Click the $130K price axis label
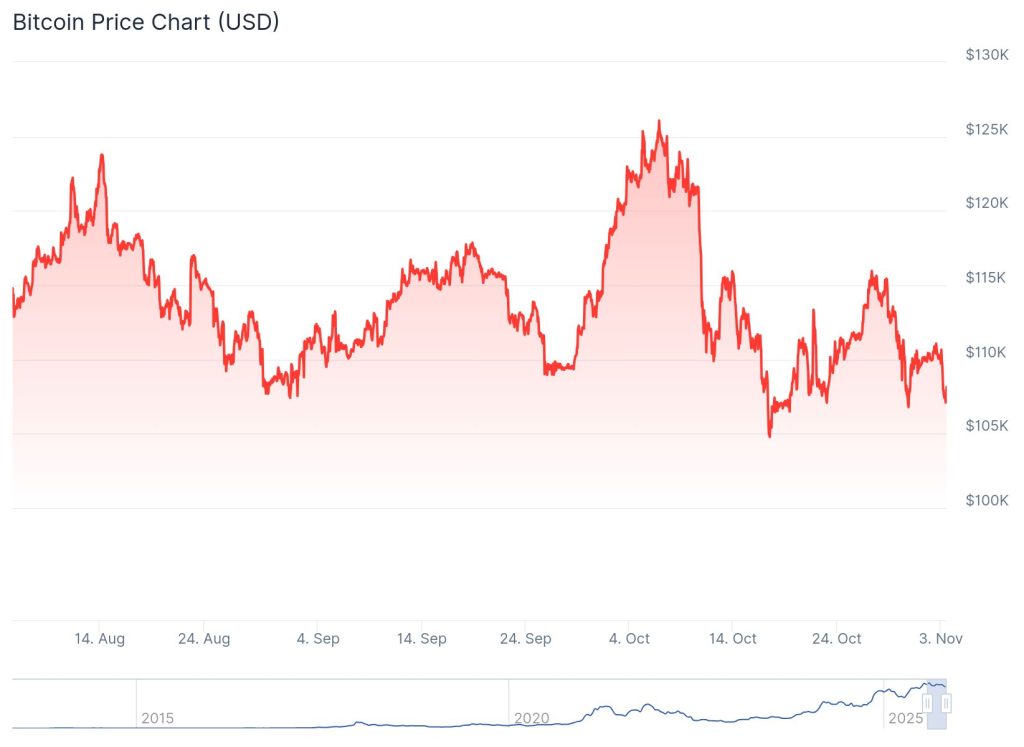1024x747 pixels. tap(987, 54)
